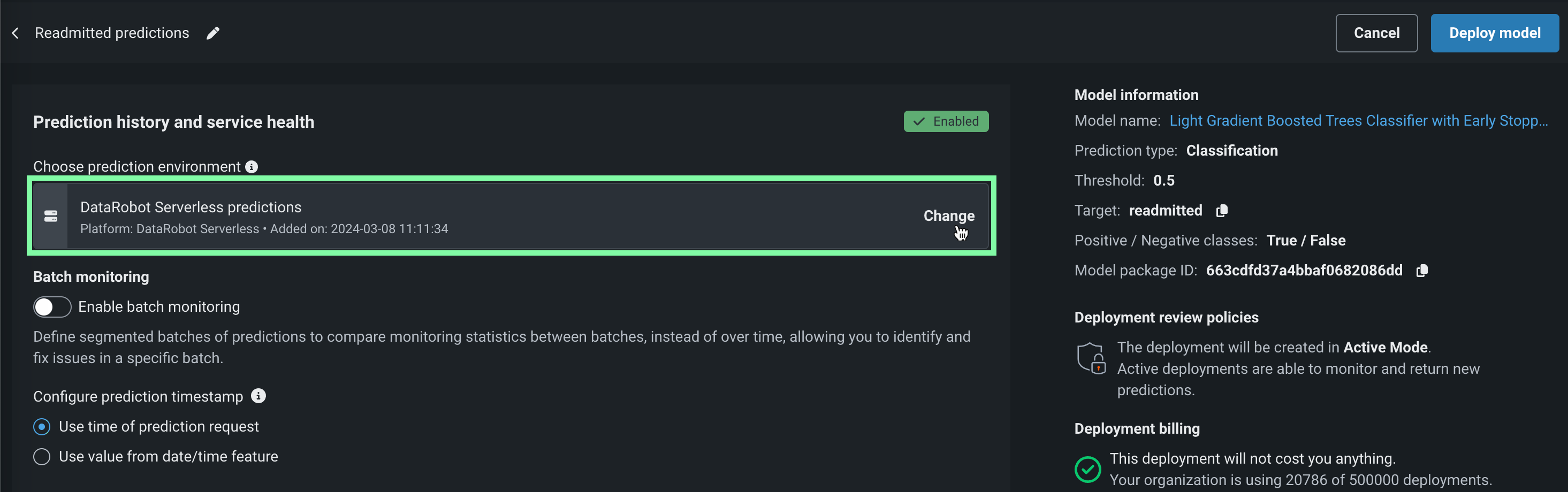Click the Deploy model button
The image size is (1568, 492).
[1494, 33]
